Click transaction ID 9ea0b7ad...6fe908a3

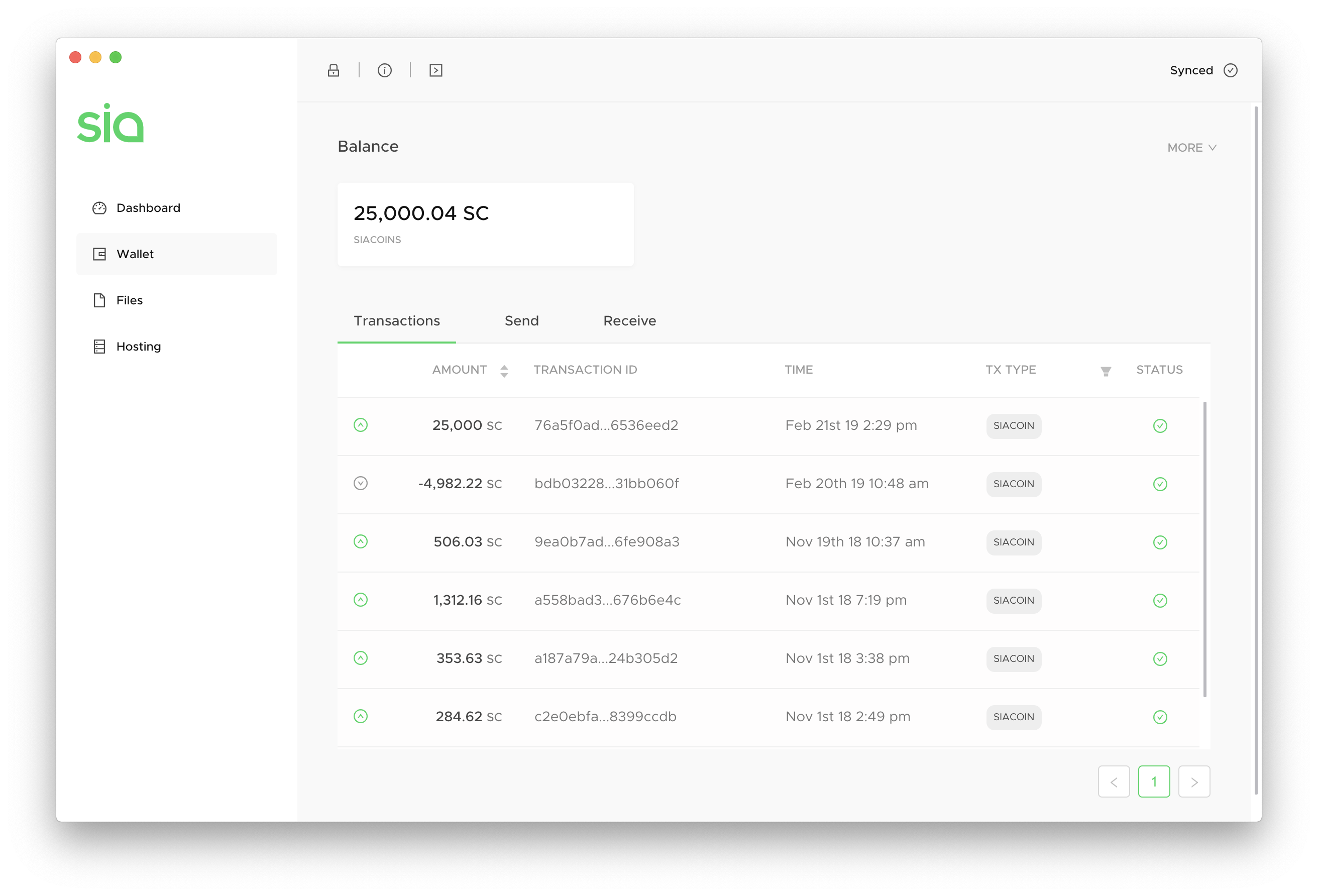607,543
